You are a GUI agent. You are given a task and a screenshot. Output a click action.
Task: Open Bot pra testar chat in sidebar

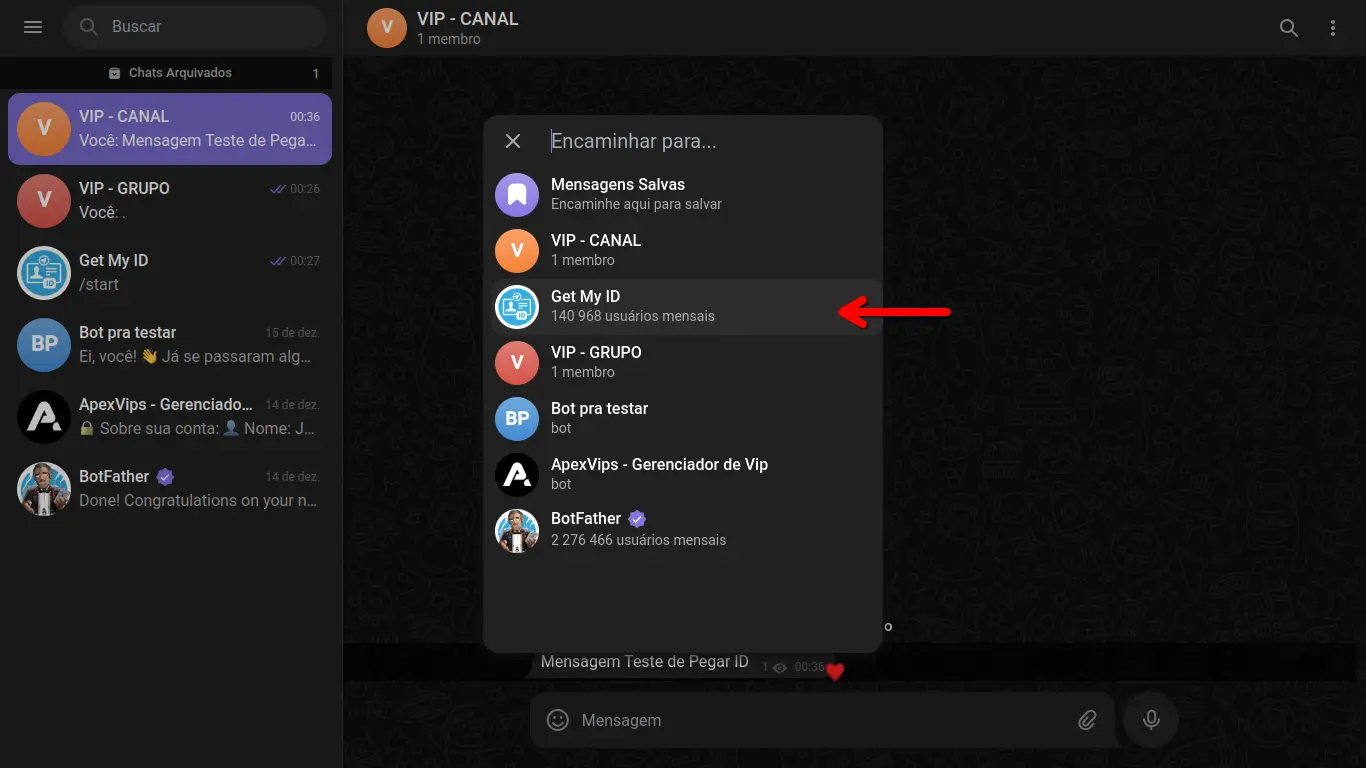pos(170,344)
